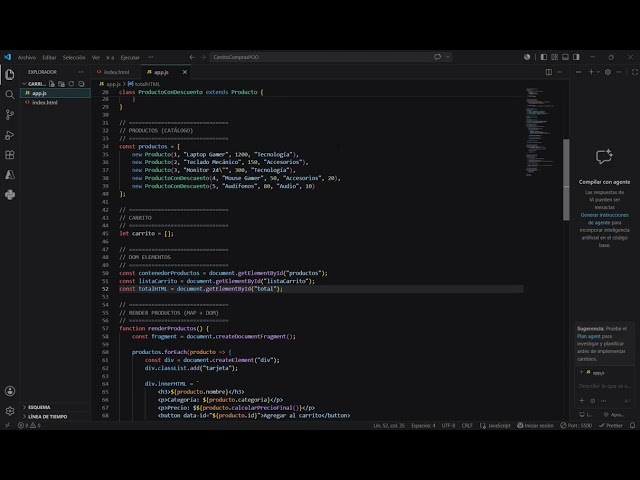Open chat panel settings gear
640x480 pixels.
(608, 72)
